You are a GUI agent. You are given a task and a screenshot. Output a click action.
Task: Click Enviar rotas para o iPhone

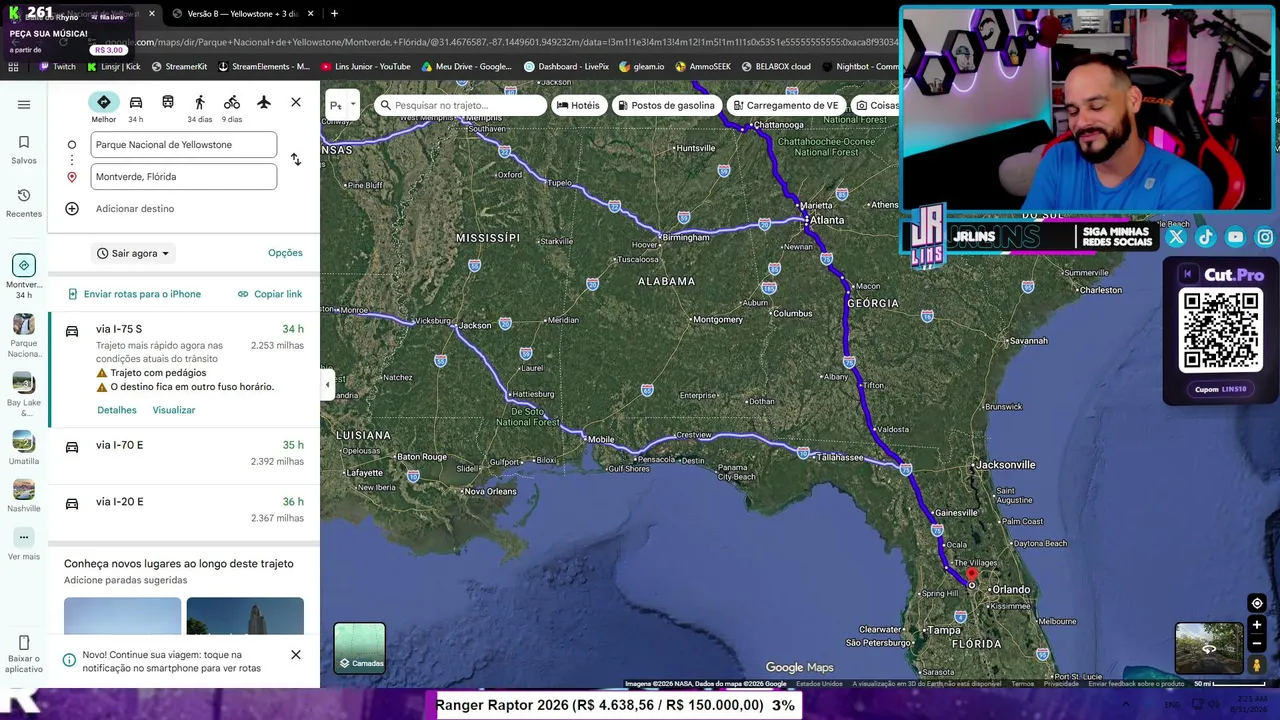tap(135, 294)
